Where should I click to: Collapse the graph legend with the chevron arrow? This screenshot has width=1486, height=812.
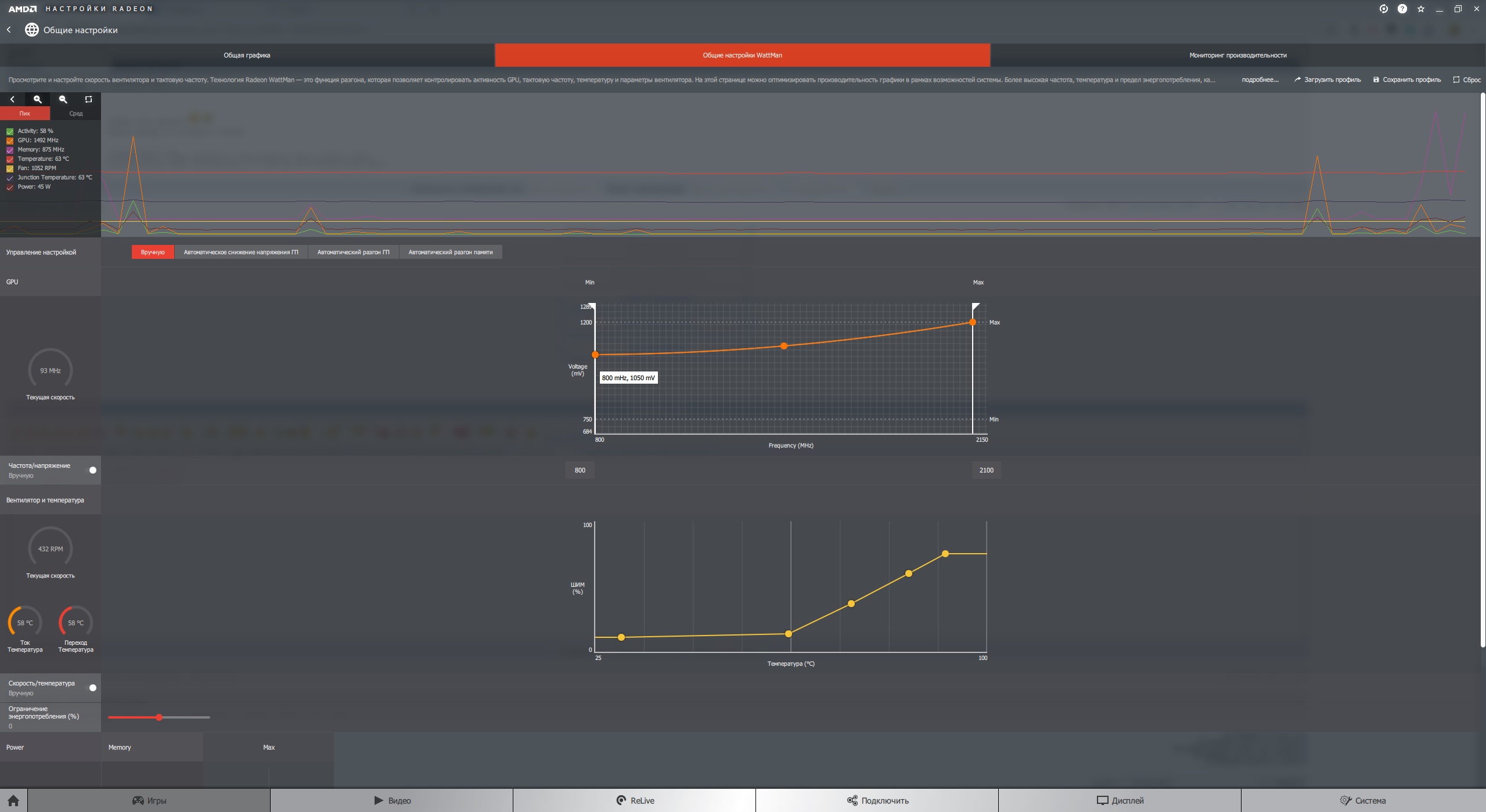[x=12, y=99]
